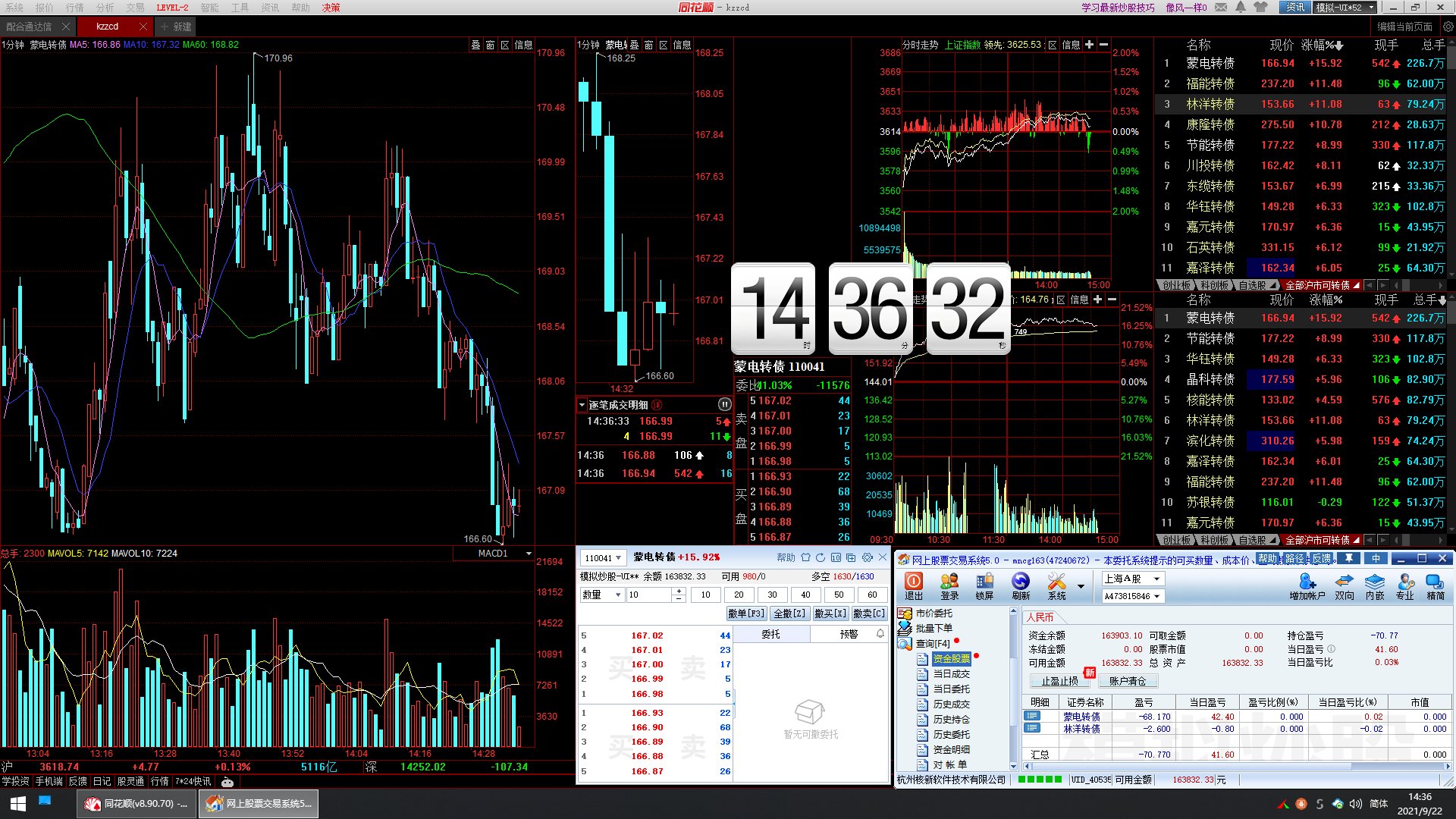Screen dimensions: 1456x819
Task: Open the MACD1 indicator dropdown
Action: click(x=529, y=554)
